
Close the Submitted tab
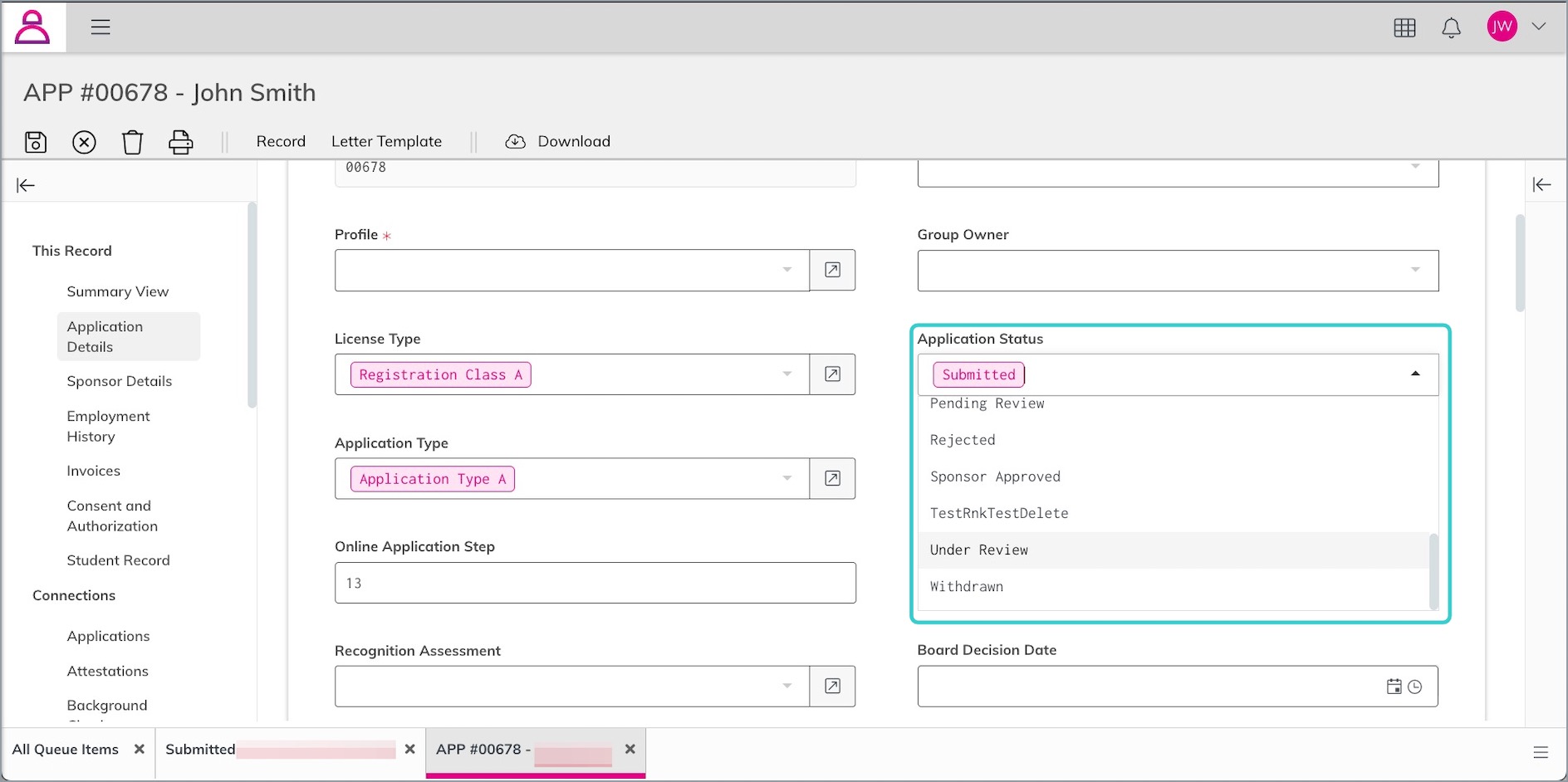tap(410, 749)
